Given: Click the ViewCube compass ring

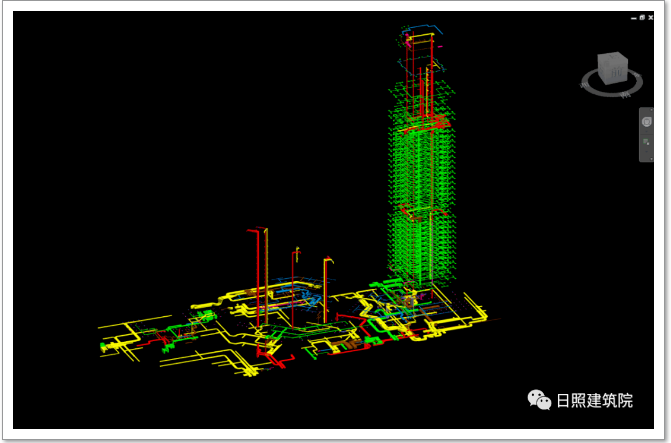Looking at the screenshot, I should pyautogui.click(x=610, y=93).
